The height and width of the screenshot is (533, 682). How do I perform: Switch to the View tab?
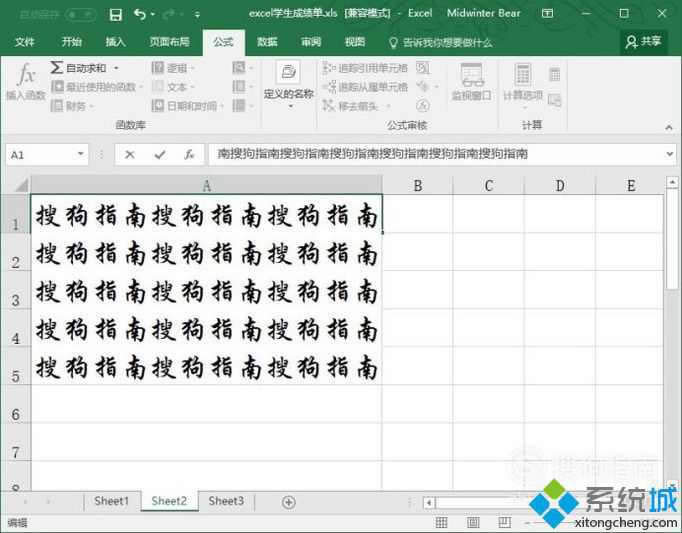coord(354,42)
